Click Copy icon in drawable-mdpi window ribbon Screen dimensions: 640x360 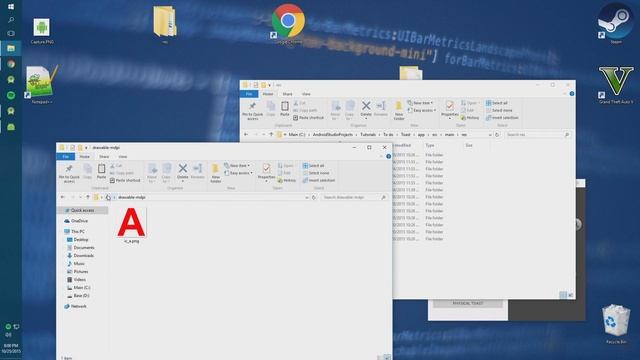[x=87, y=171]
